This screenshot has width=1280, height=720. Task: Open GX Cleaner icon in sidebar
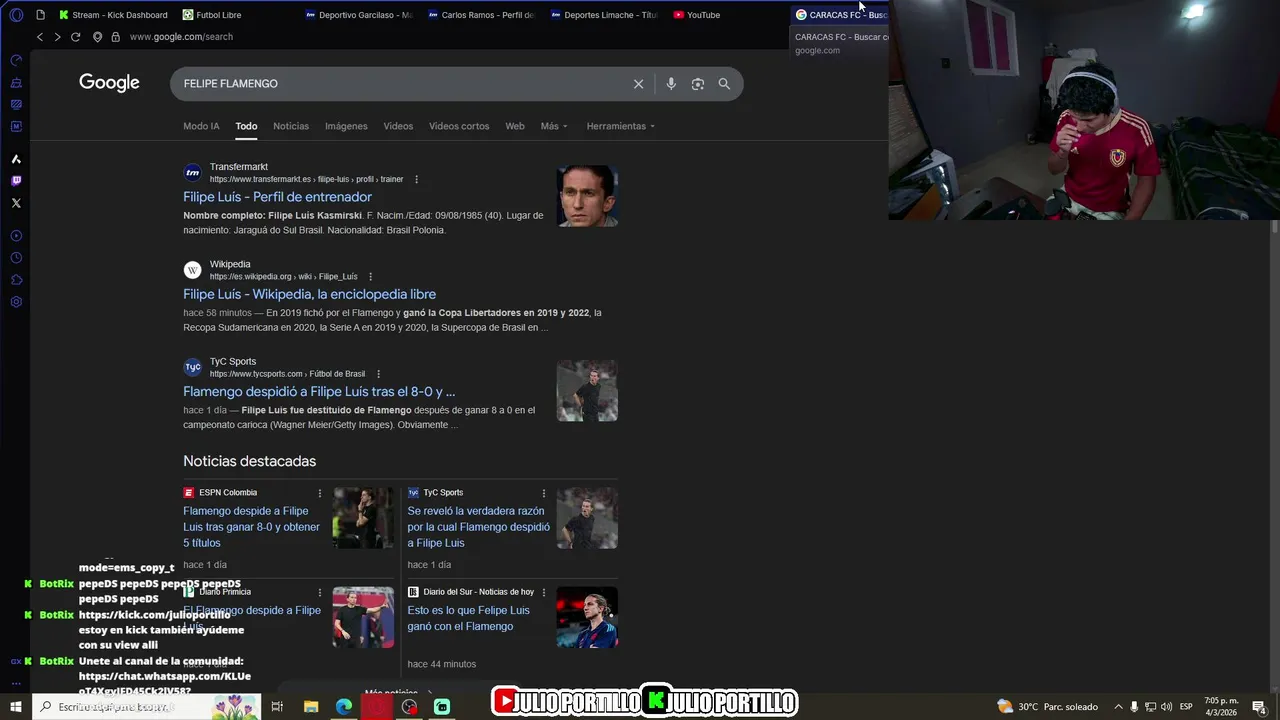[x=16, y=82]
